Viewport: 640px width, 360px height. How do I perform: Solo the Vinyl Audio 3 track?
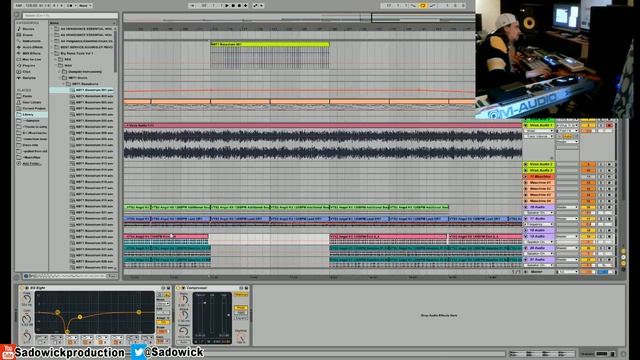click(x=601, y=170)
